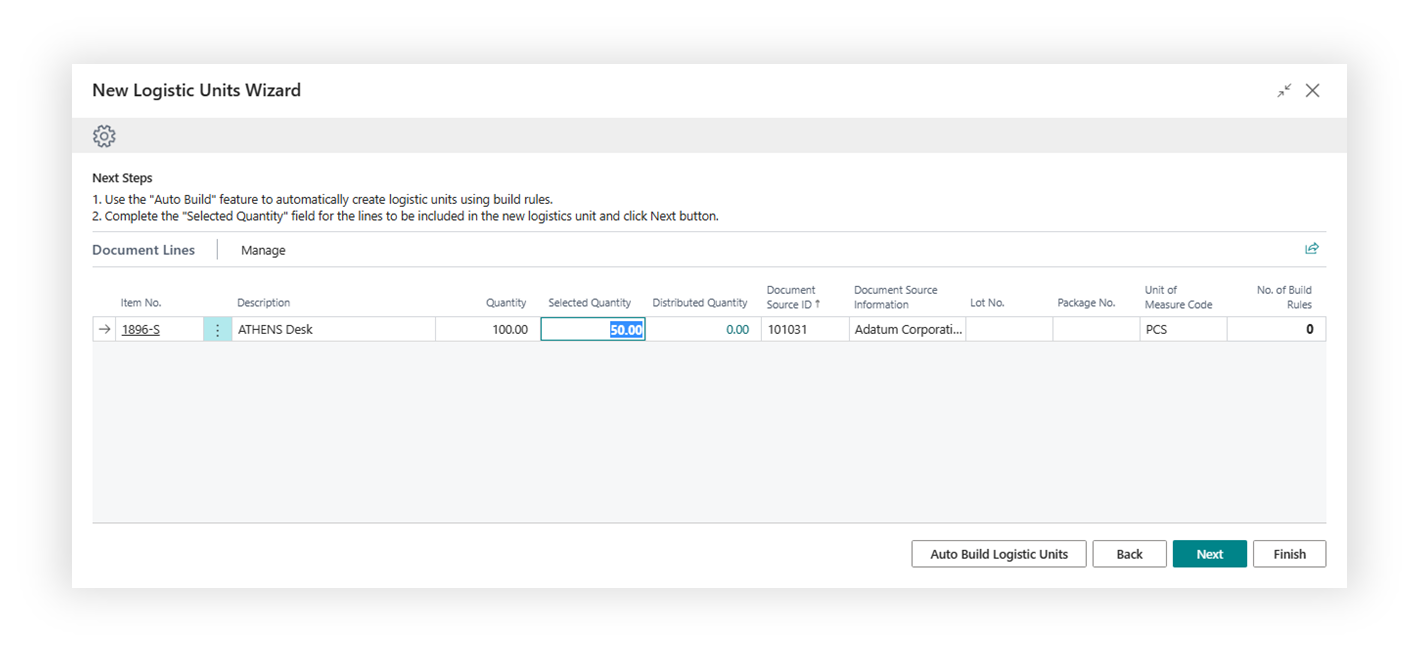Open the row options three-dot menu
1419x652 pixels.
pyautogui.click(x=217, y=330)
